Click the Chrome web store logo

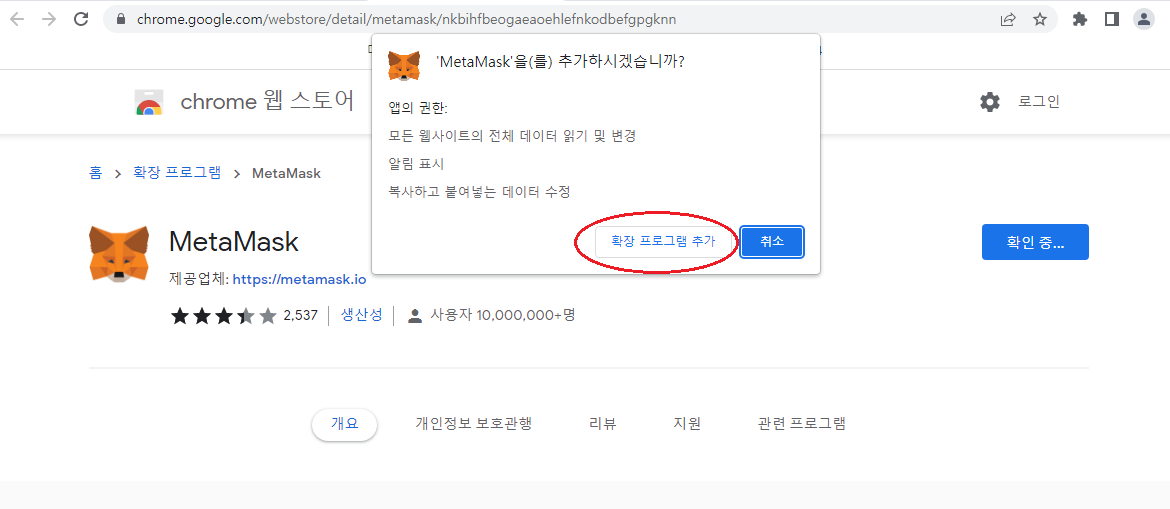149,102
